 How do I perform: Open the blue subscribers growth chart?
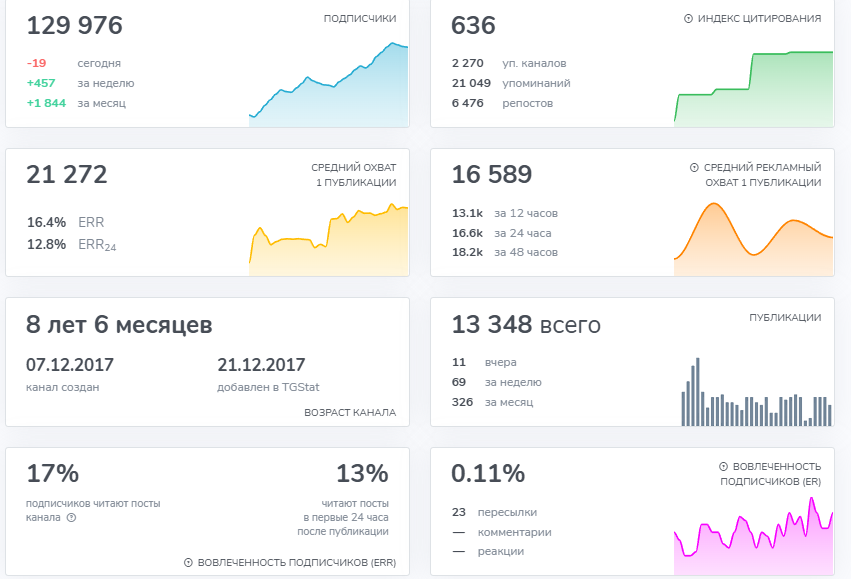click(328, 84)
